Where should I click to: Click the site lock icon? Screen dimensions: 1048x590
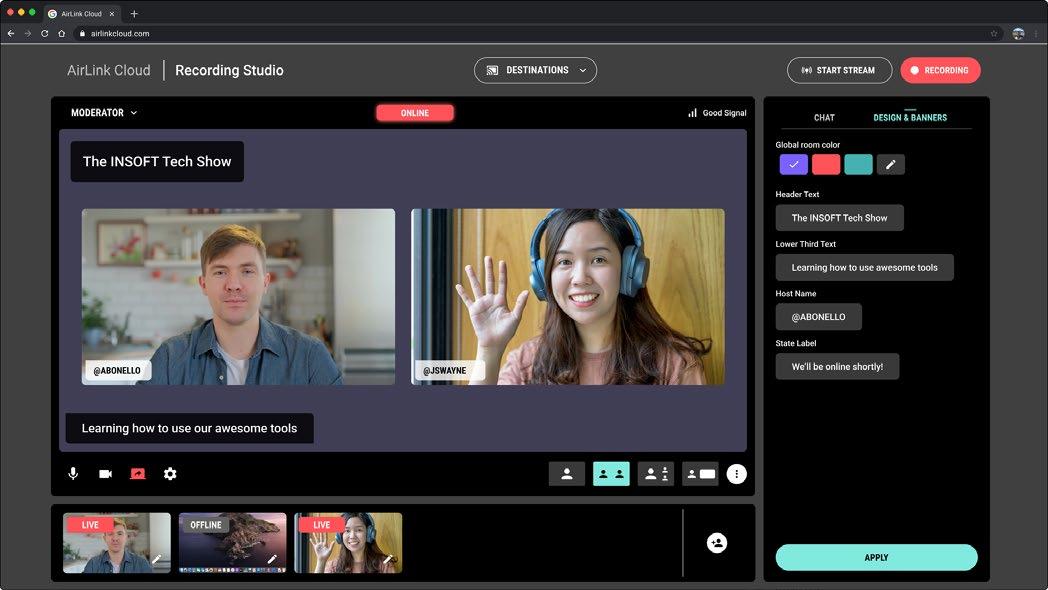coord(82,33)
